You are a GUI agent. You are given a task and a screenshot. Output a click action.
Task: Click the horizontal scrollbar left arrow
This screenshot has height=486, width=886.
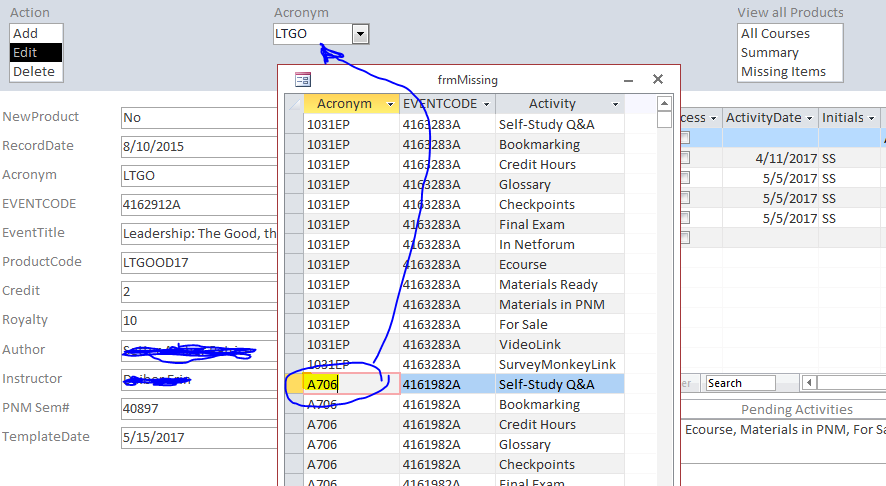(x=809, y=383)
